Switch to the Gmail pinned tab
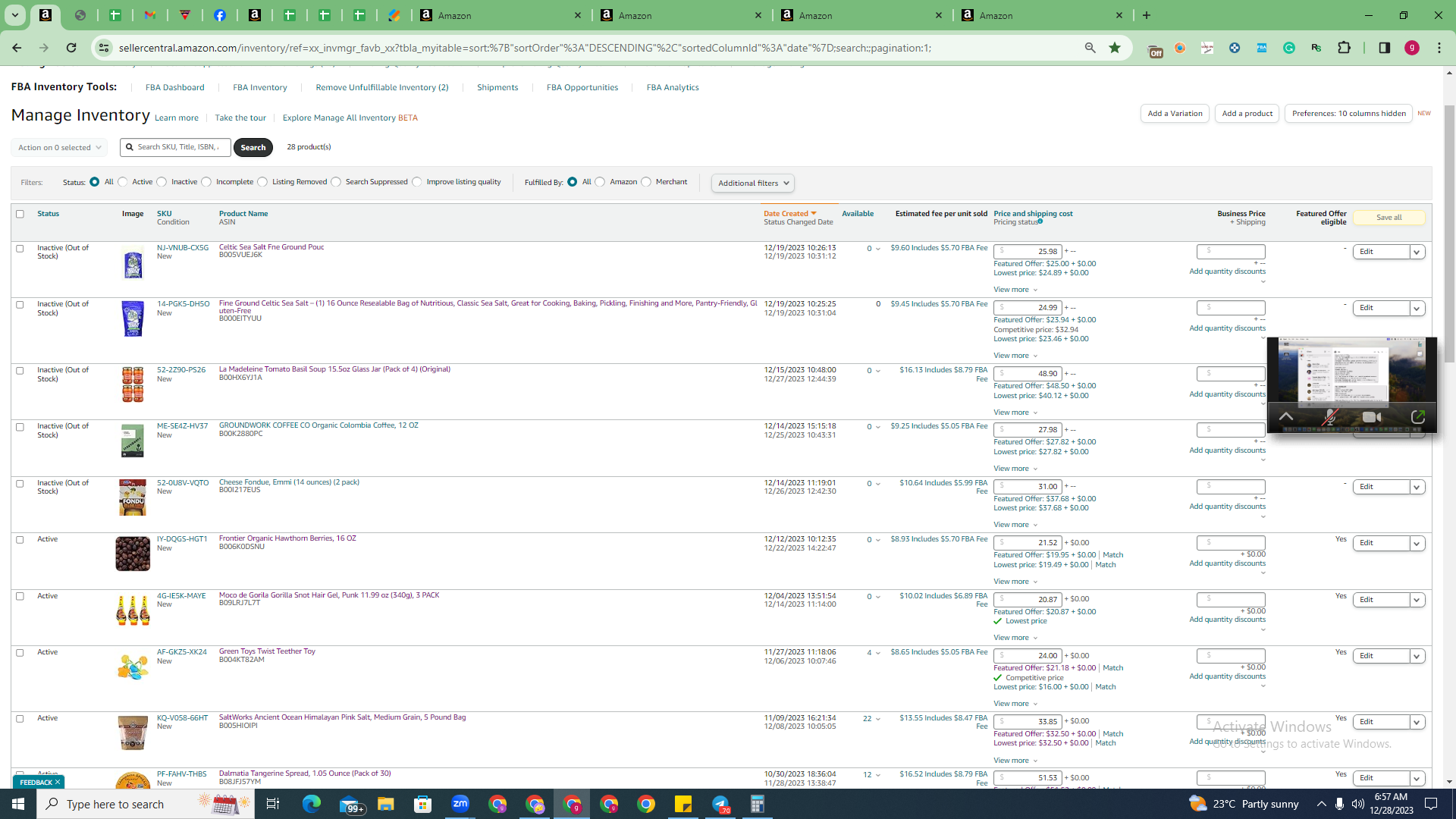1456x819 pixels. click(150, 15)
